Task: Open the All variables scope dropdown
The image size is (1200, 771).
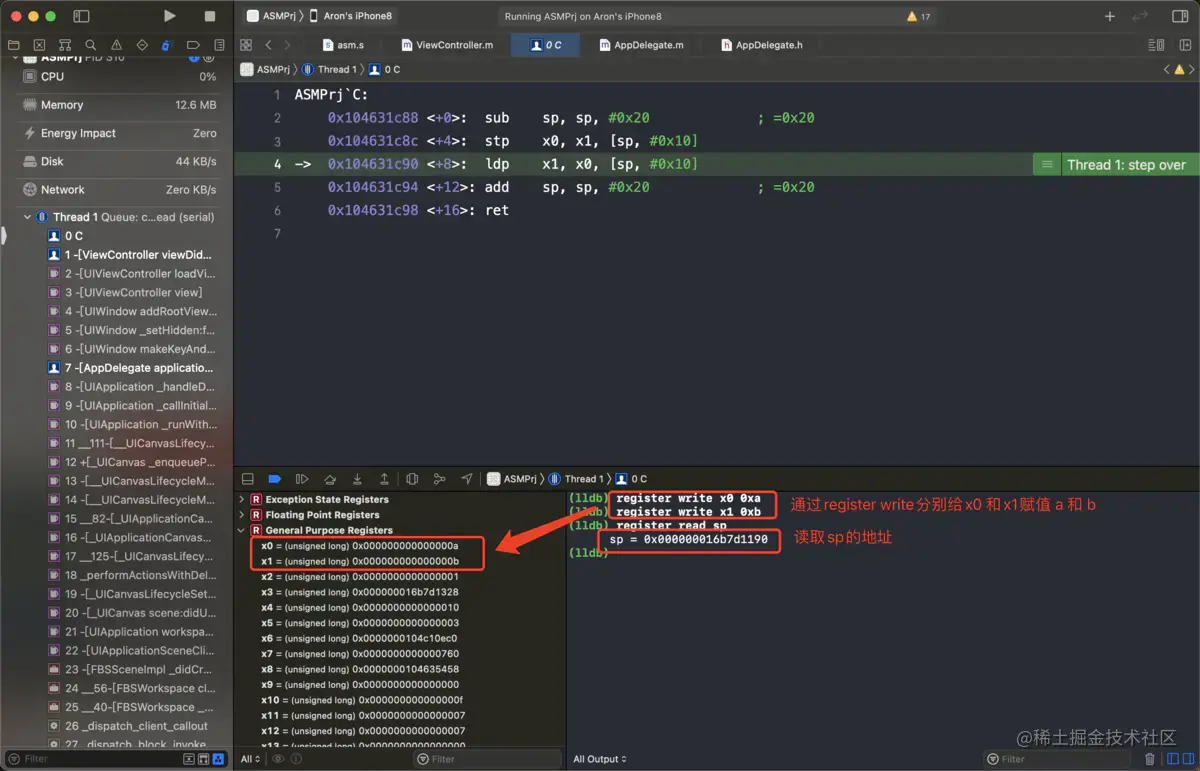Action: (x=250, y=759)
